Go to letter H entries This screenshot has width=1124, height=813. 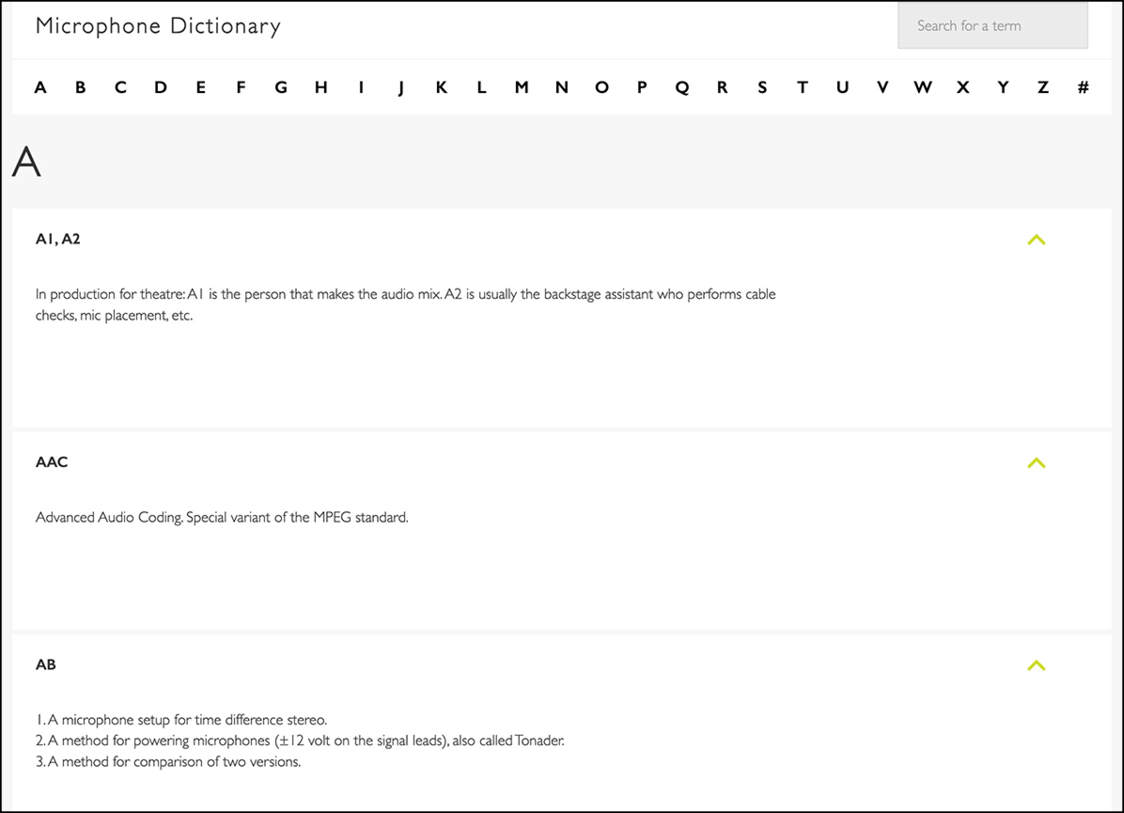coord(321,88)
